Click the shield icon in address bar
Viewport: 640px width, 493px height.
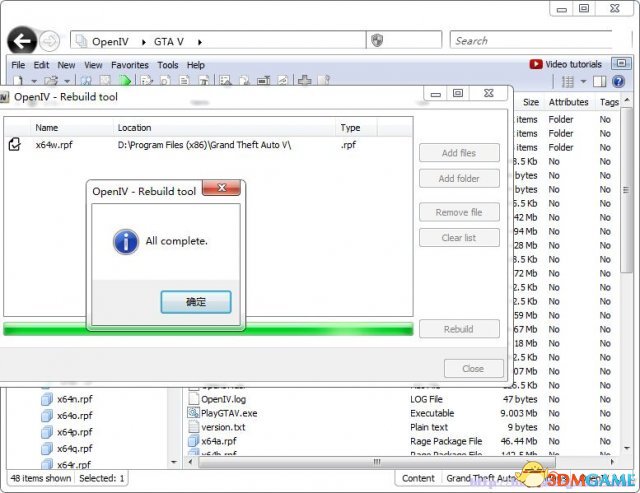[377, 41]
